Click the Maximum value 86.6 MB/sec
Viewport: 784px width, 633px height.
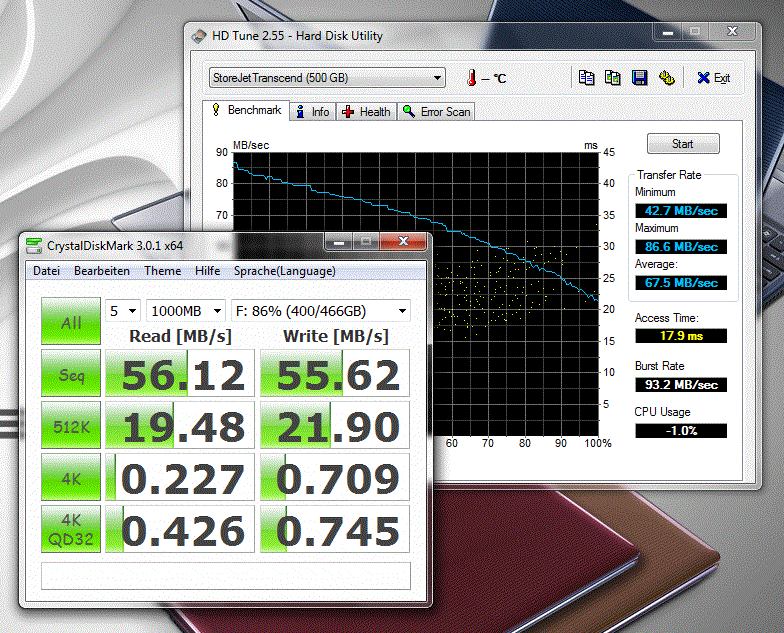pyautogui.click(x=681, y=246)
